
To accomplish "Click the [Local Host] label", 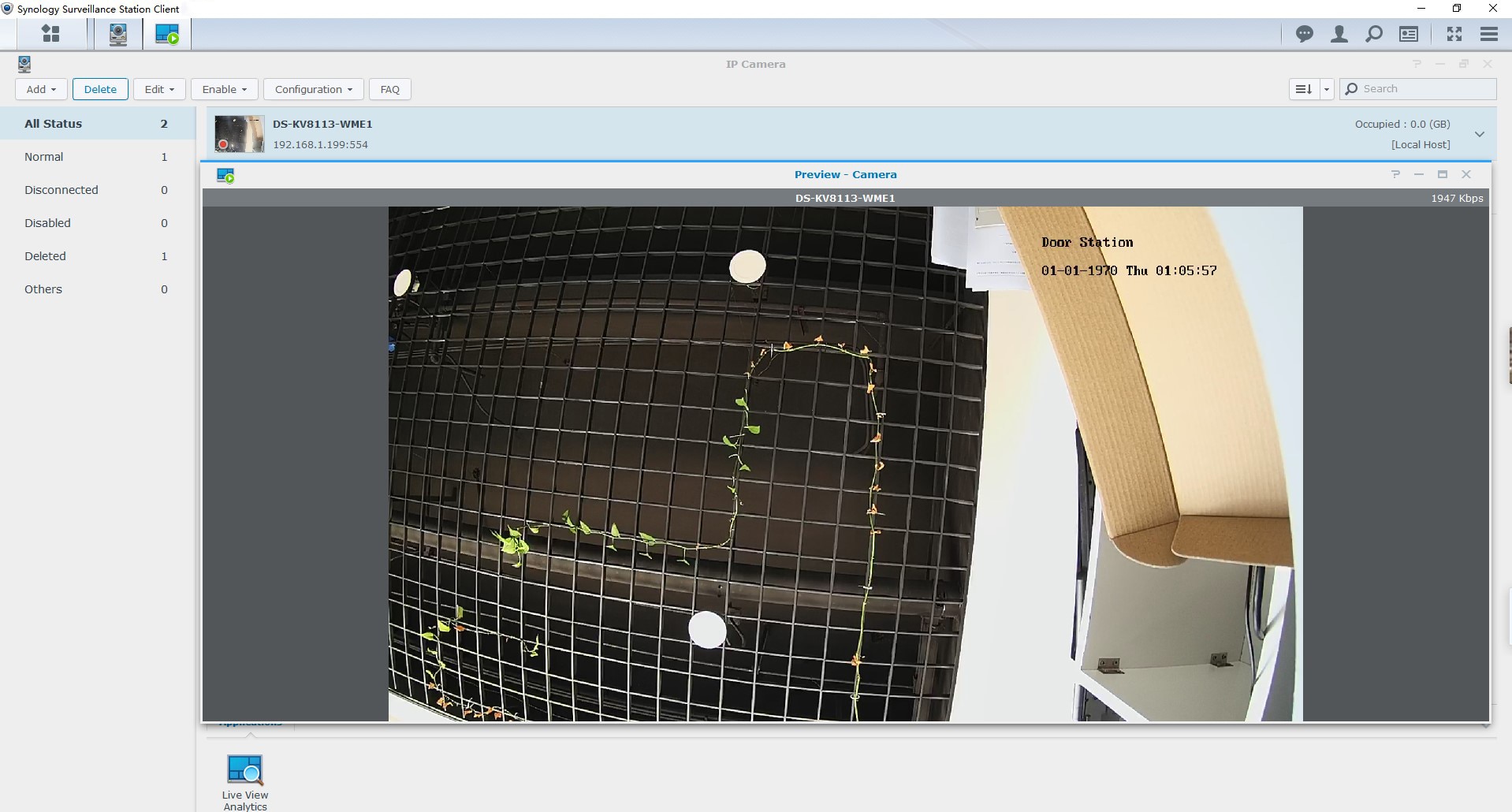I will 1421,144.
